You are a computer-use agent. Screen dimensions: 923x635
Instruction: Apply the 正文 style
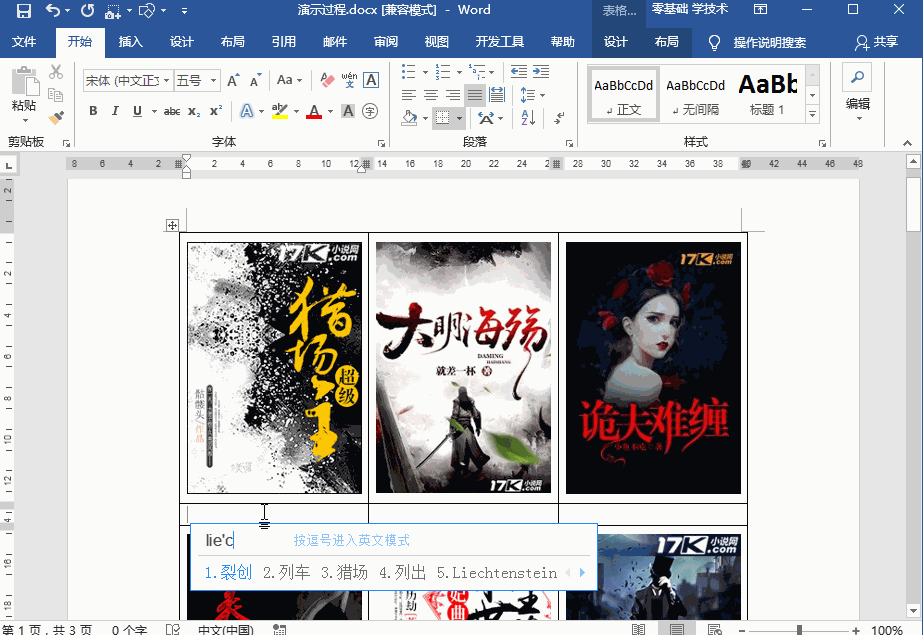pyautogui.click(x=623, y=94)
